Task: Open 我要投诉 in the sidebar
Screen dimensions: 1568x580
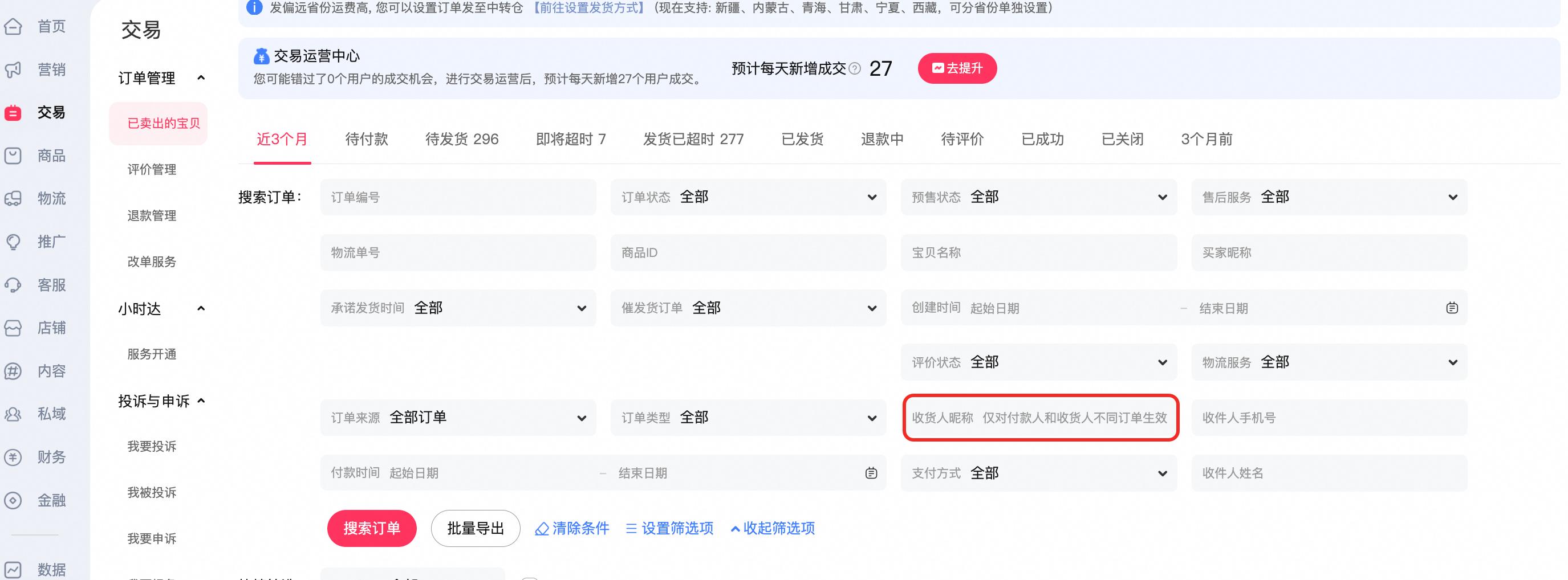Action: [x=152, y=447]
